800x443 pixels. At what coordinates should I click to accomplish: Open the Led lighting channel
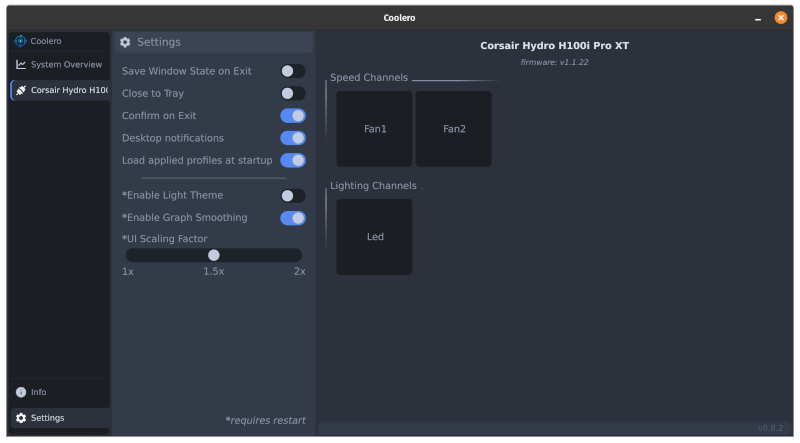tap(374, 237)
